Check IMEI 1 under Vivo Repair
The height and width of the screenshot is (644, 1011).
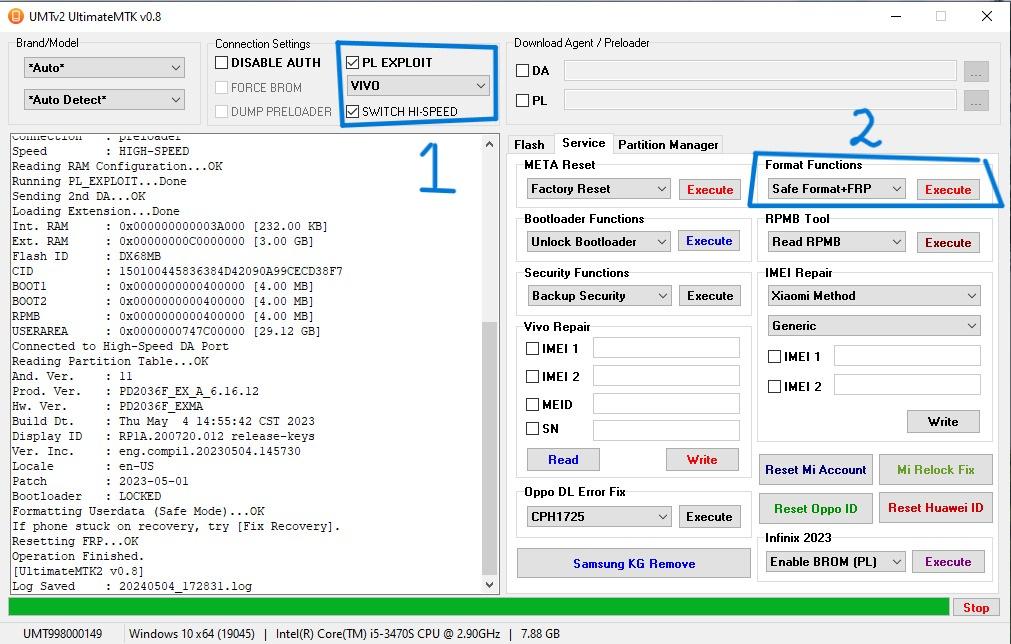click(533, 349)
